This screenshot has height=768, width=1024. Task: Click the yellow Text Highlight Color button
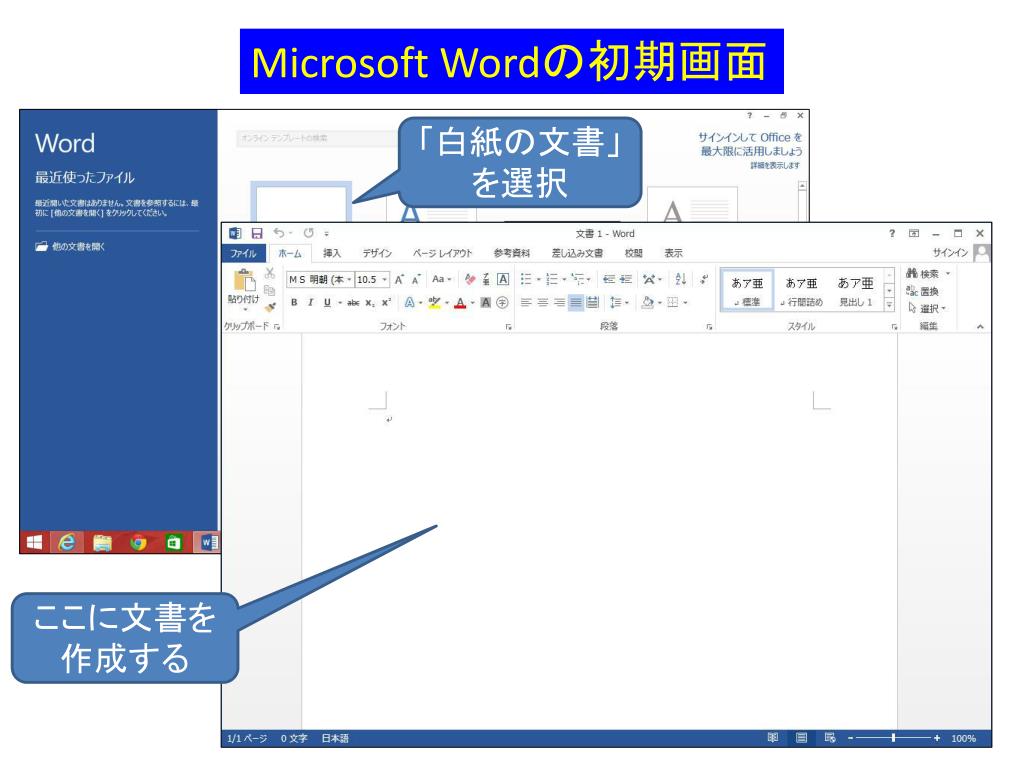(x=434, y=302)
